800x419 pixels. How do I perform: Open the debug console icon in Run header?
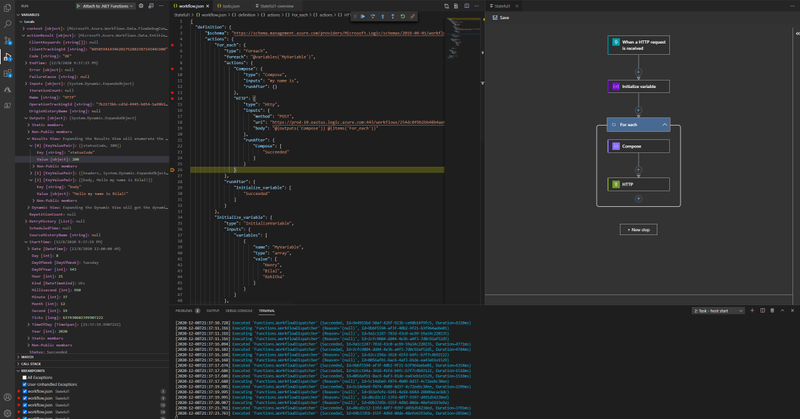[151, 6]
